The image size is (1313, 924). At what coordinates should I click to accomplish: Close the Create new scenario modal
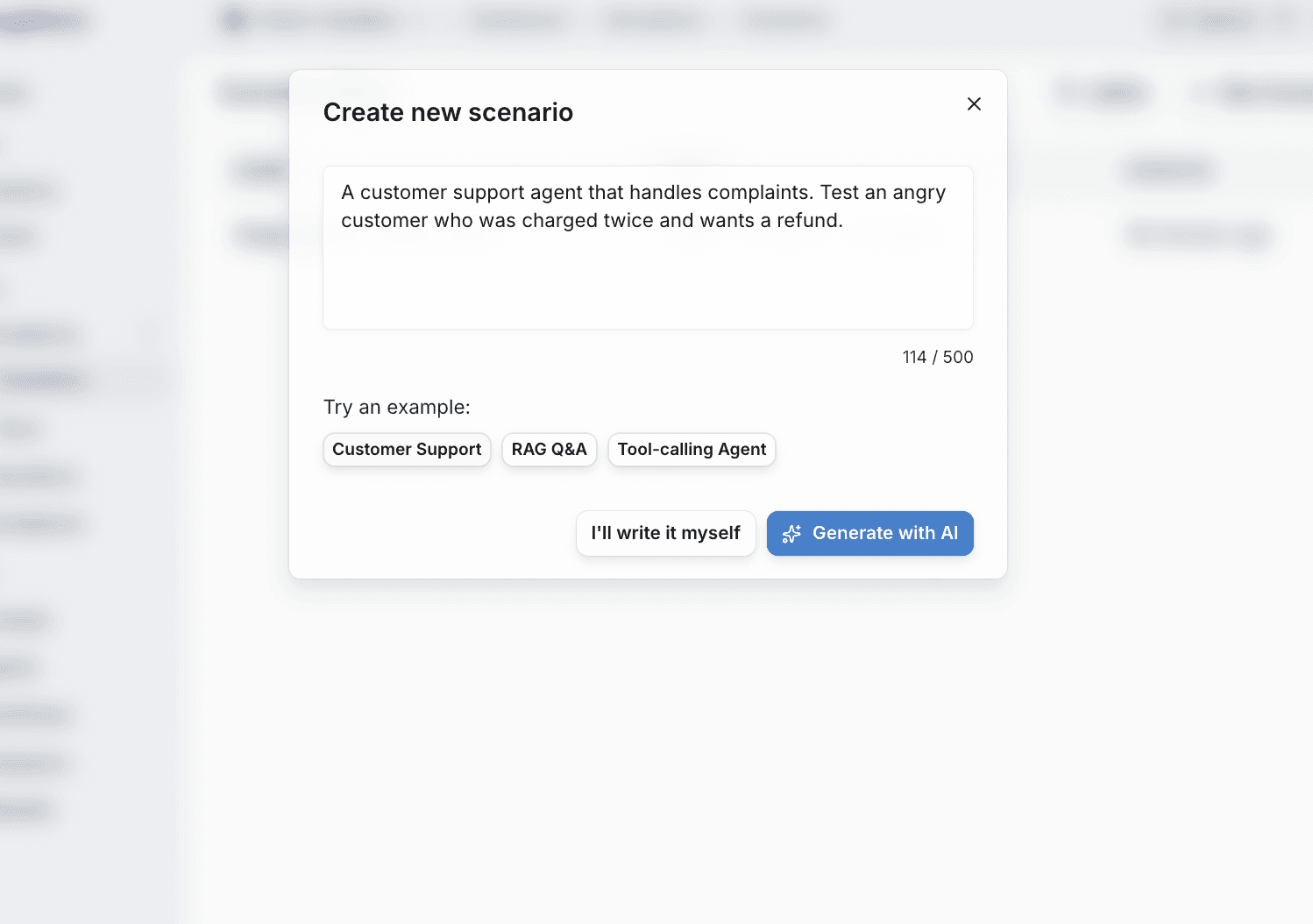974,103
